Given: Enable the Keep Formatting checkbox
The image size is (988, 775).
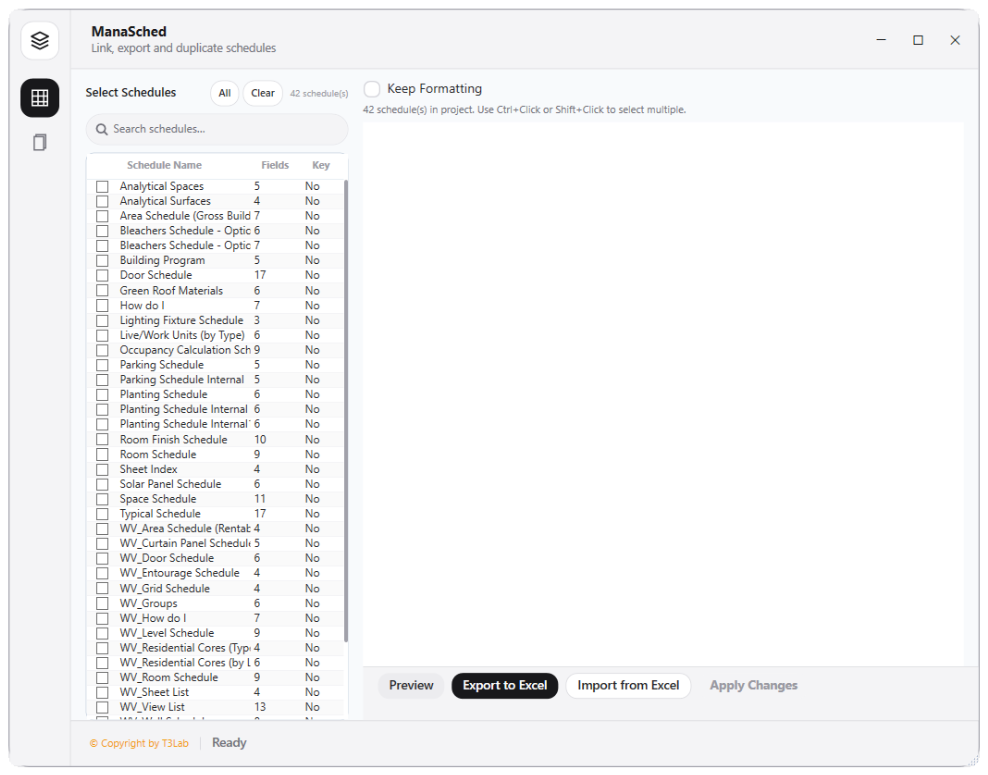Looking at the screenshot, I should tap(372, 89).
